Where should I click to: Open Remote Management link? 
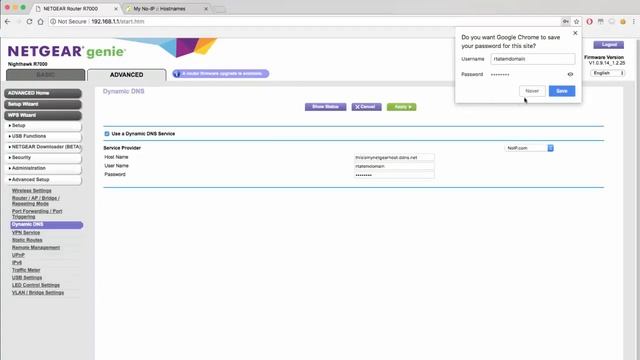pyautogui.click(x=36, y=248)
